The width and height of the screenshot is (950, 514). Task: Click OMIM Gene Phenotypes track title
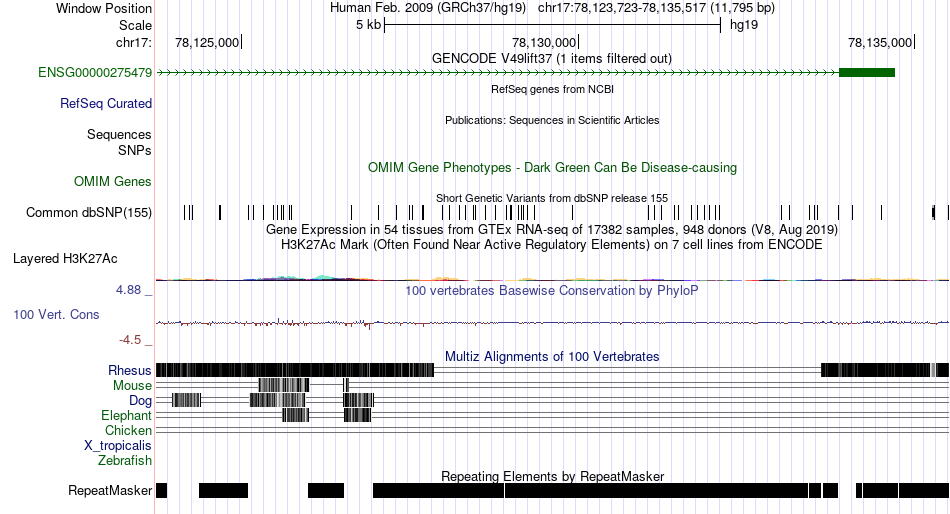click(552, 168)
